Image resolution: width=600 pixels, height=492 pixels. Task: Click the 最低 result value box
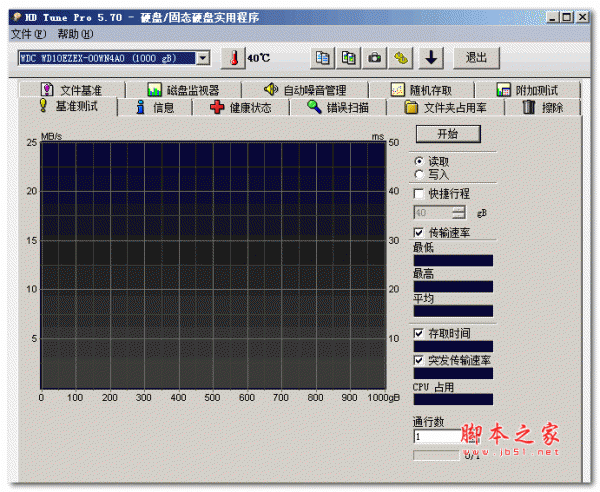pyautogui.click(x=453, y=261)
